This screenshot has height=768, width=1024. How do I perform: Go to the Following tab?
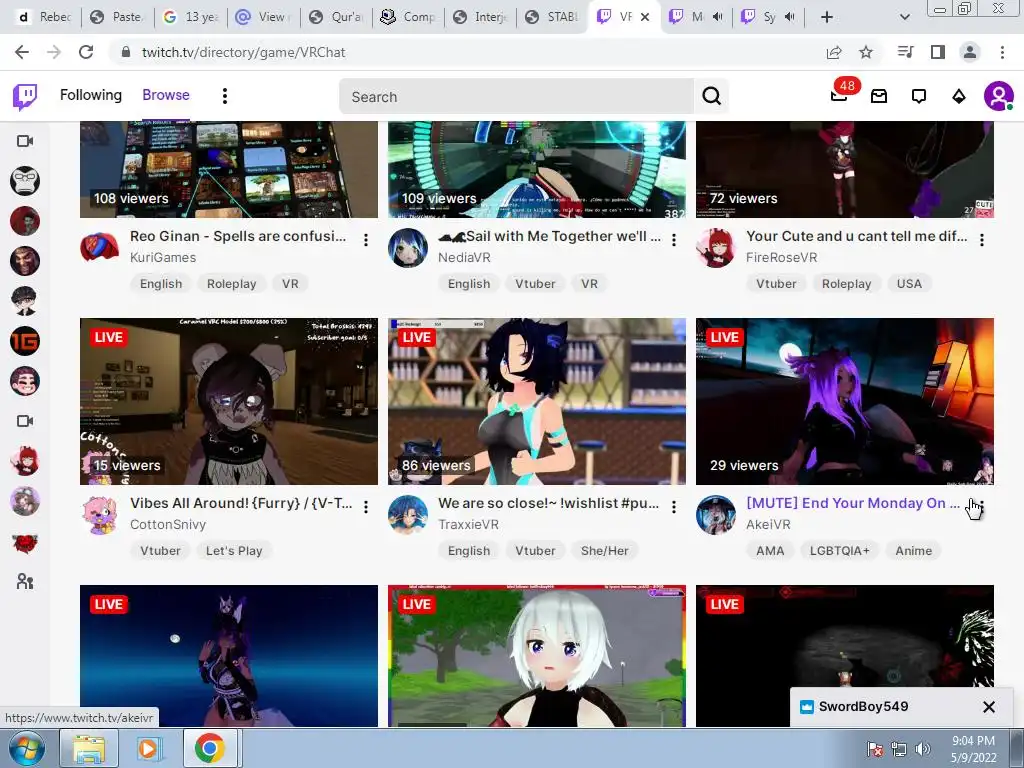pyautogui.click(x=91, y=95)
